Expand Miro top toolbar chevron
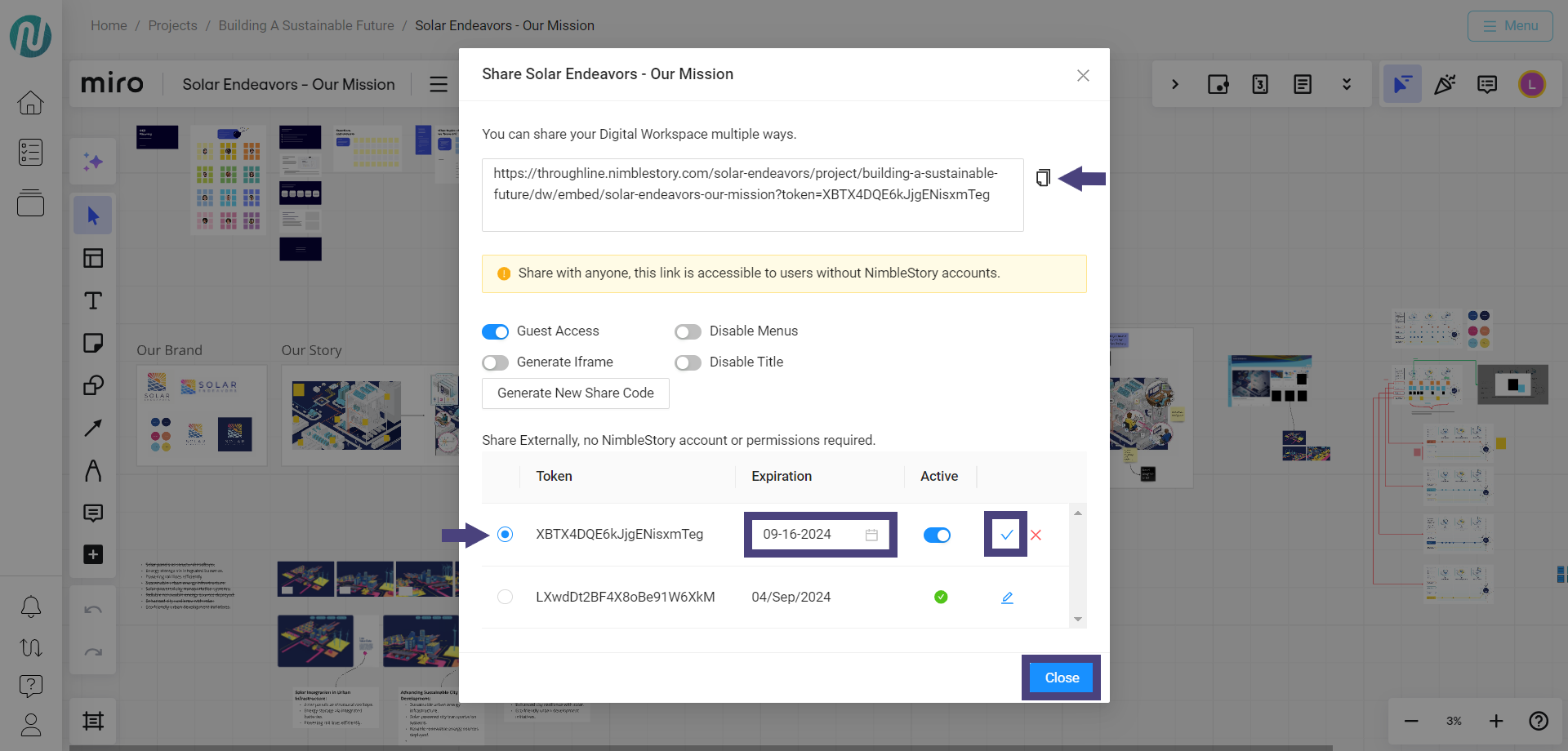The image size is (1568, 751). [x=1175, y=84]
